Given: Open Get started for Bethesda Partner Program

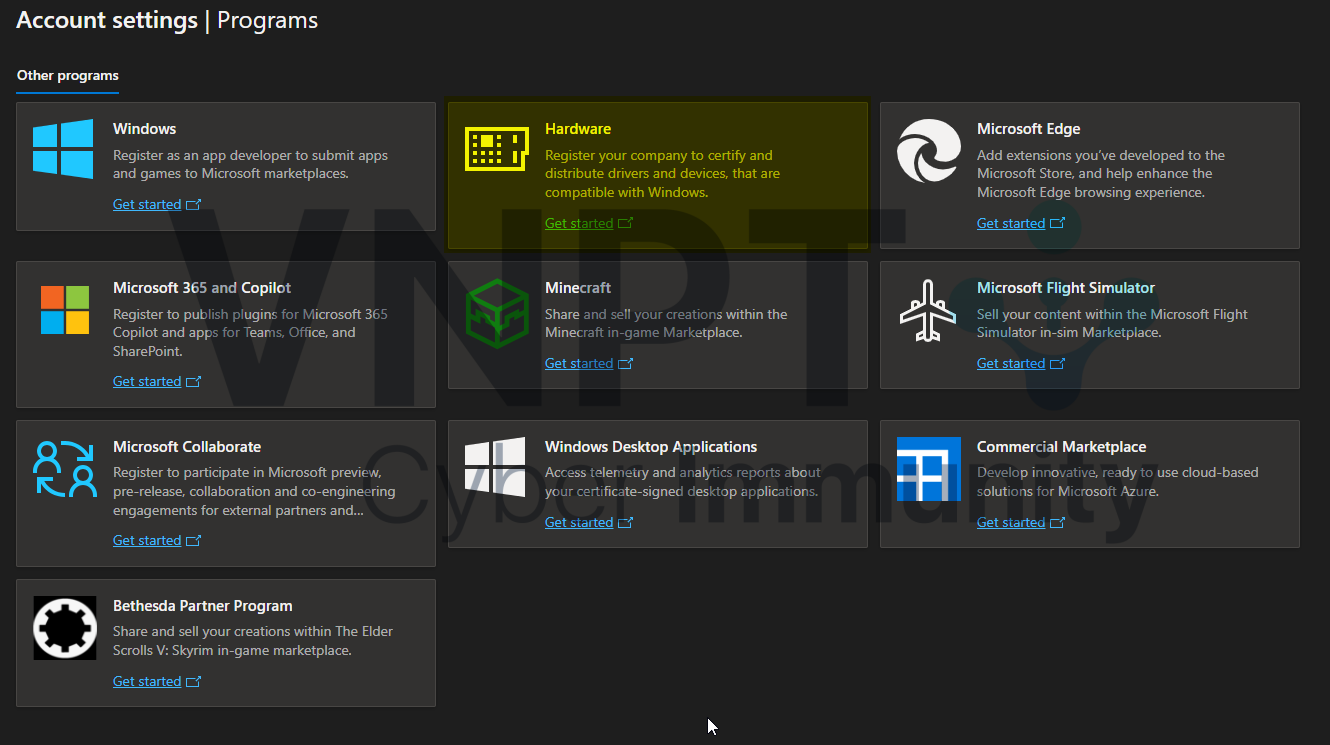Looking at the screenshot, I should pyautogui.click(x=147, y=682).
